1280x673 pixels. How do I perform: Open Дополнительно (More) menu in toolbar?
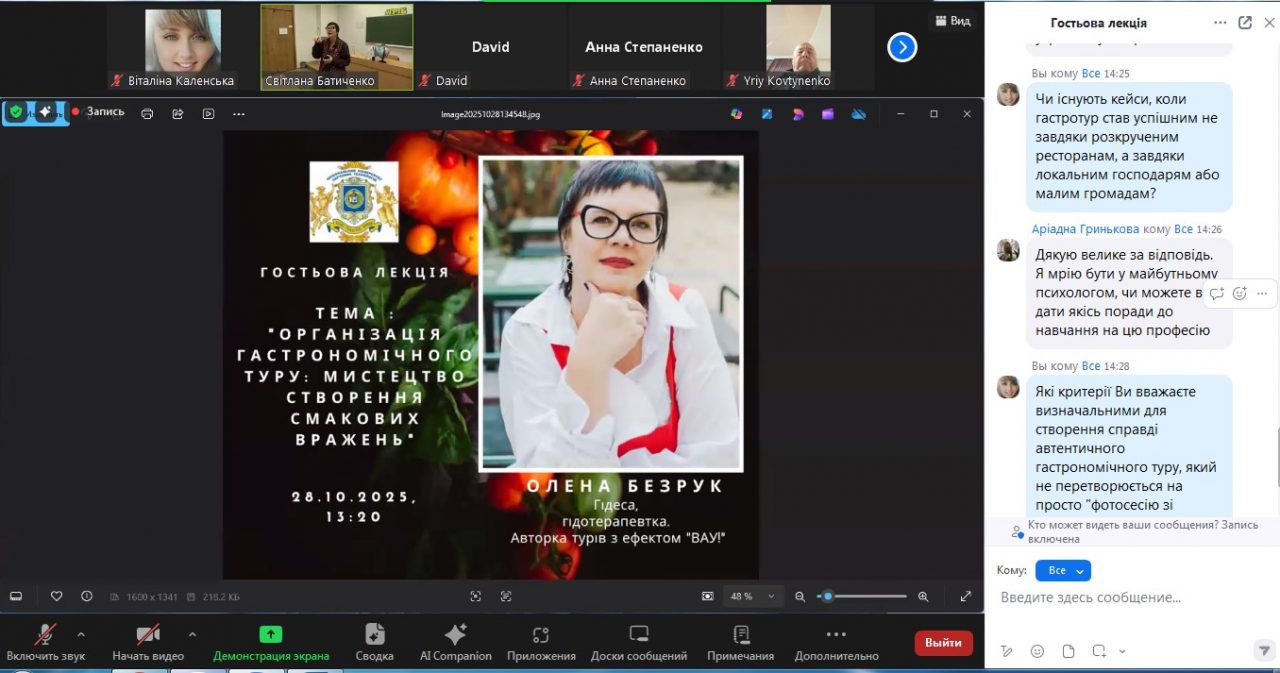(836, 642)
